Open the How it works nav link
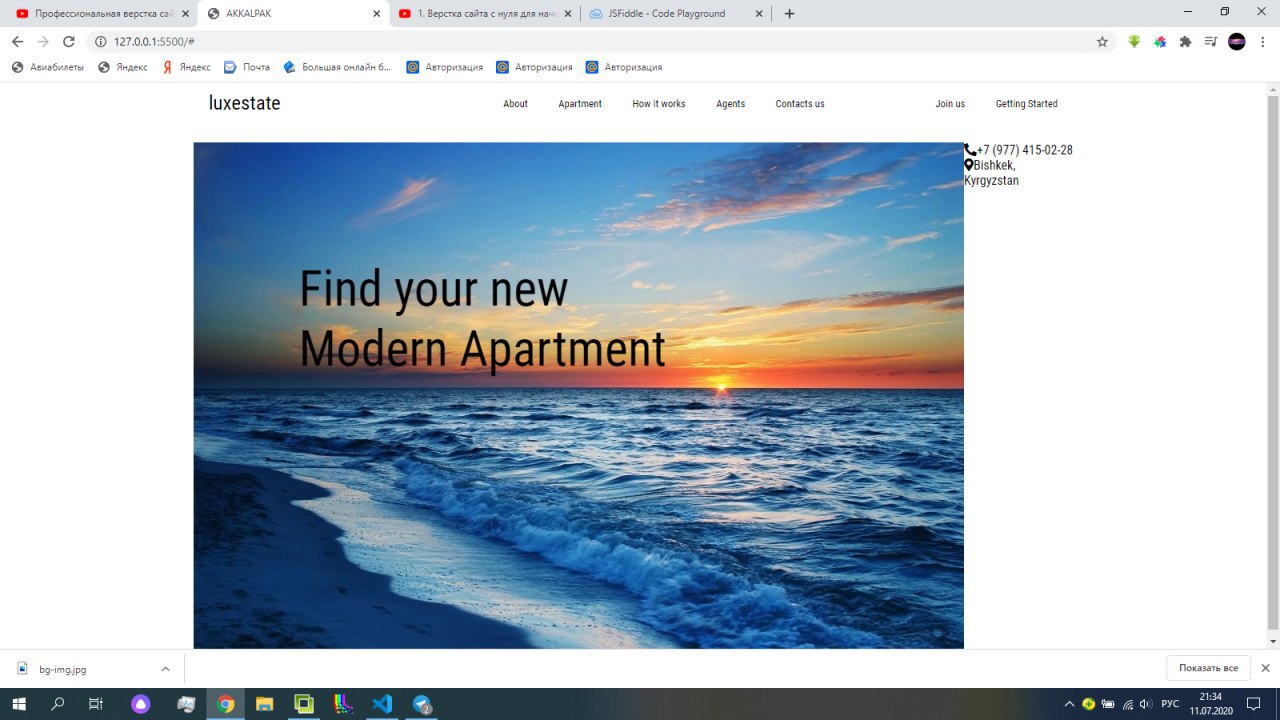 click(x=659, y=104)
